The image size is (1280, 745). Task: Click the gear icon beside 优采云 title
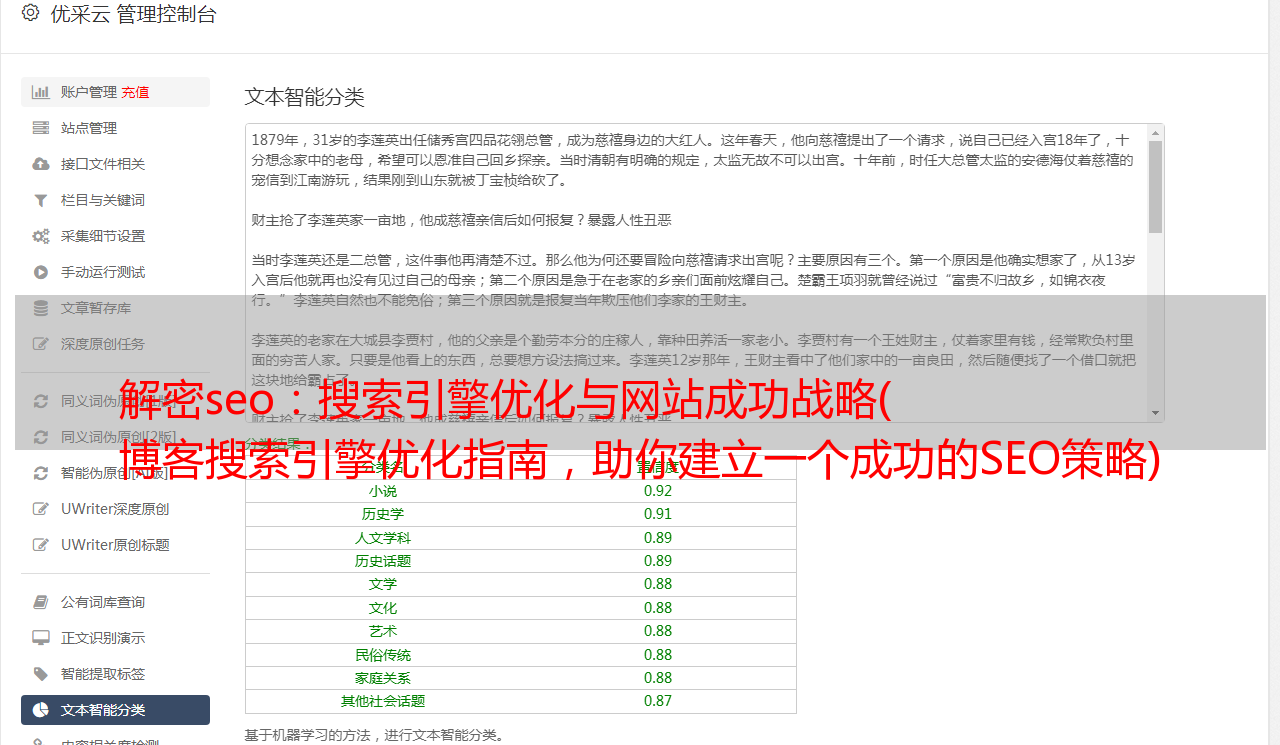click(x=30, y=14)
